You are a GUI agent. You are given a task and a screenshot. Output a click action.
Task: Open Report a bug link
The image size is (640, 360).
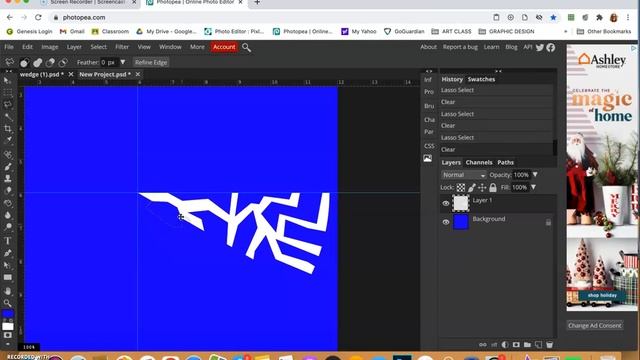[460, 47]
